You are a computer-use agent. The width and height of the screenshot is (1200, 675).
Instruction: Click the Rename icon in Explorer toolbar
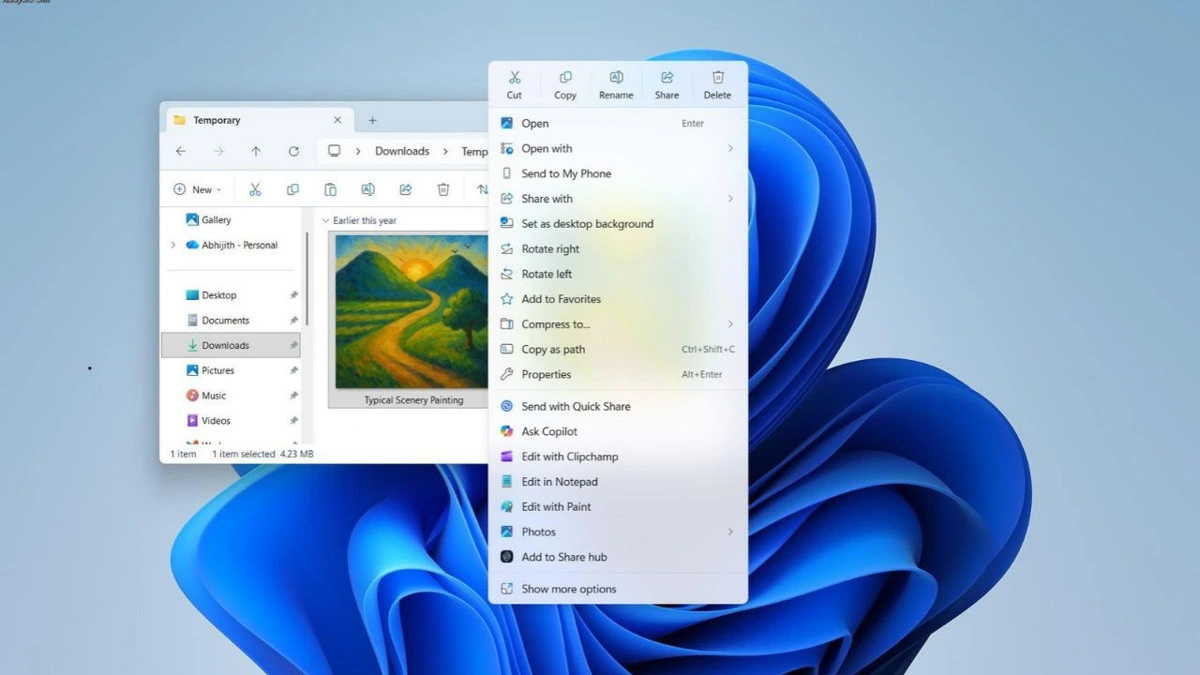pyautogui.click(x=367, y=189)
